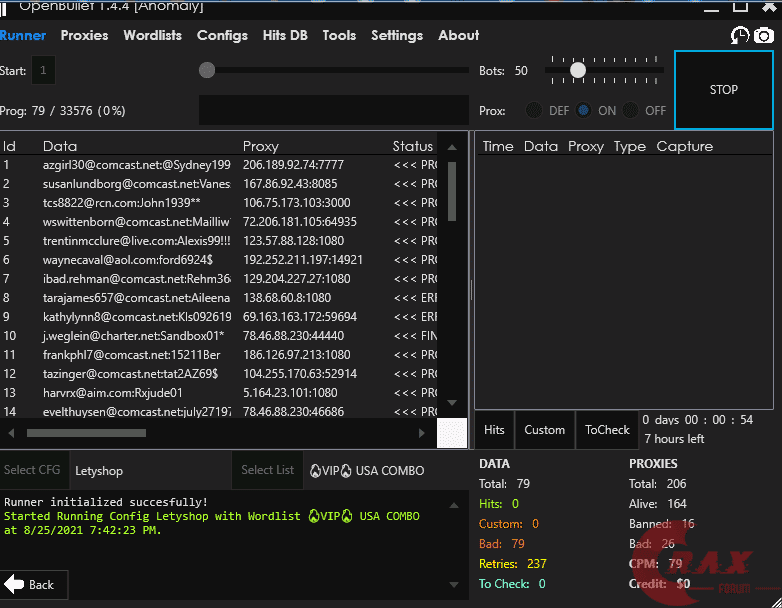Open the Hits DB tab
The image size is (782, 608).
(285, 35)
